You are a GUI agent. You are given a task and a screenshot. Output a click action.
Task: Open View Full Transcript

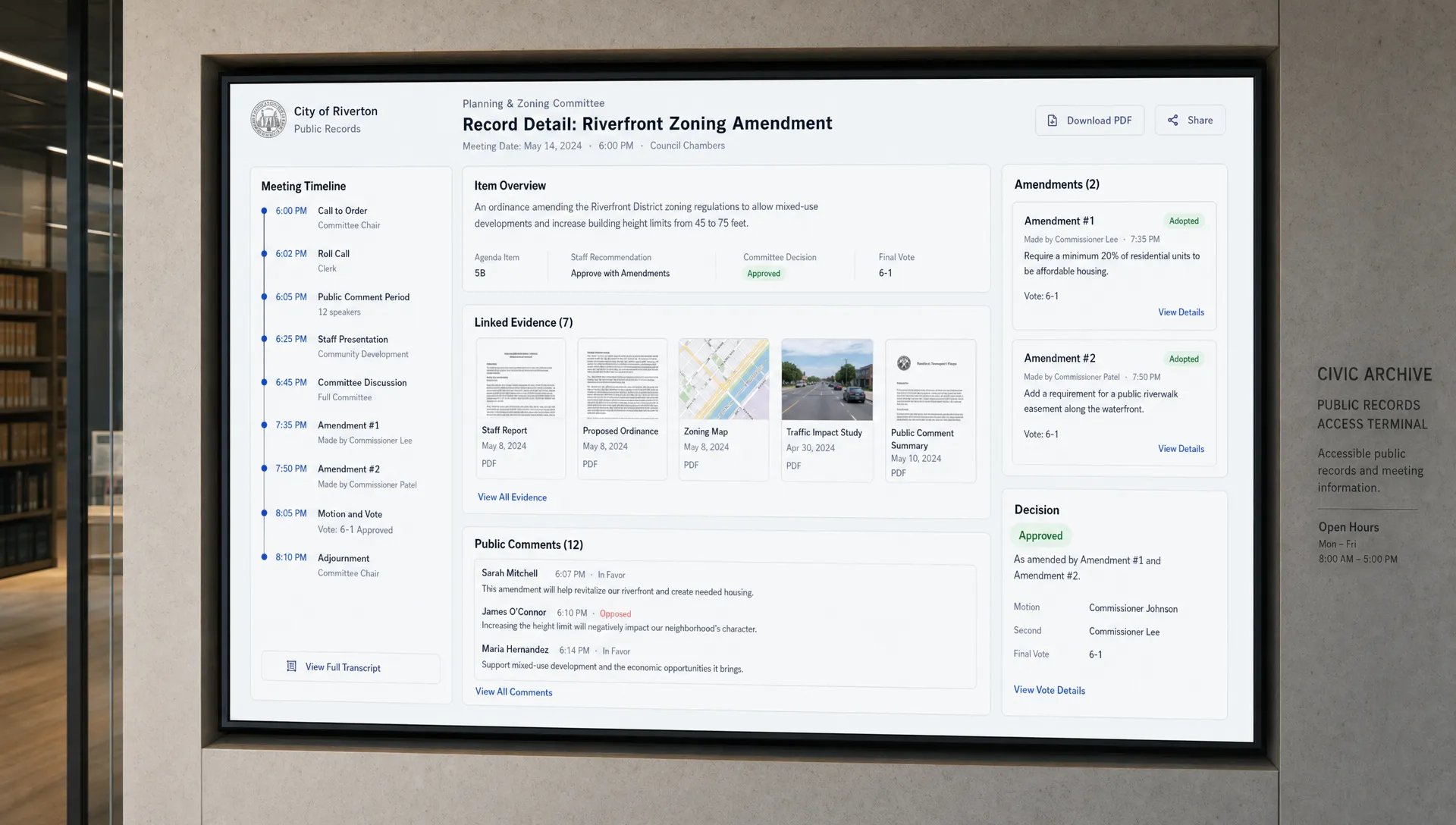[350, 667]
